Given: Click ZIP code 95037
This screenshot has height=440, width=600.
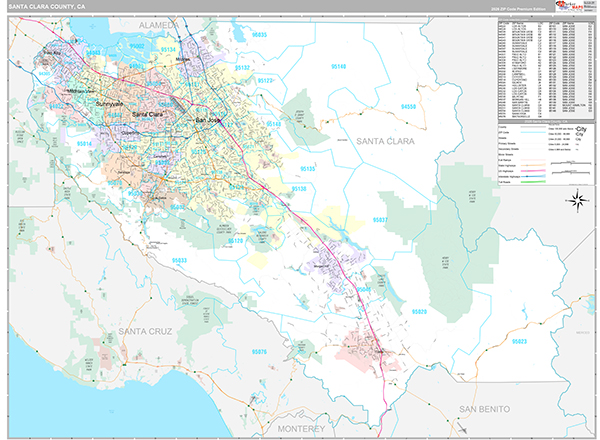Looking at the screenshot, I should click(380, 220).
